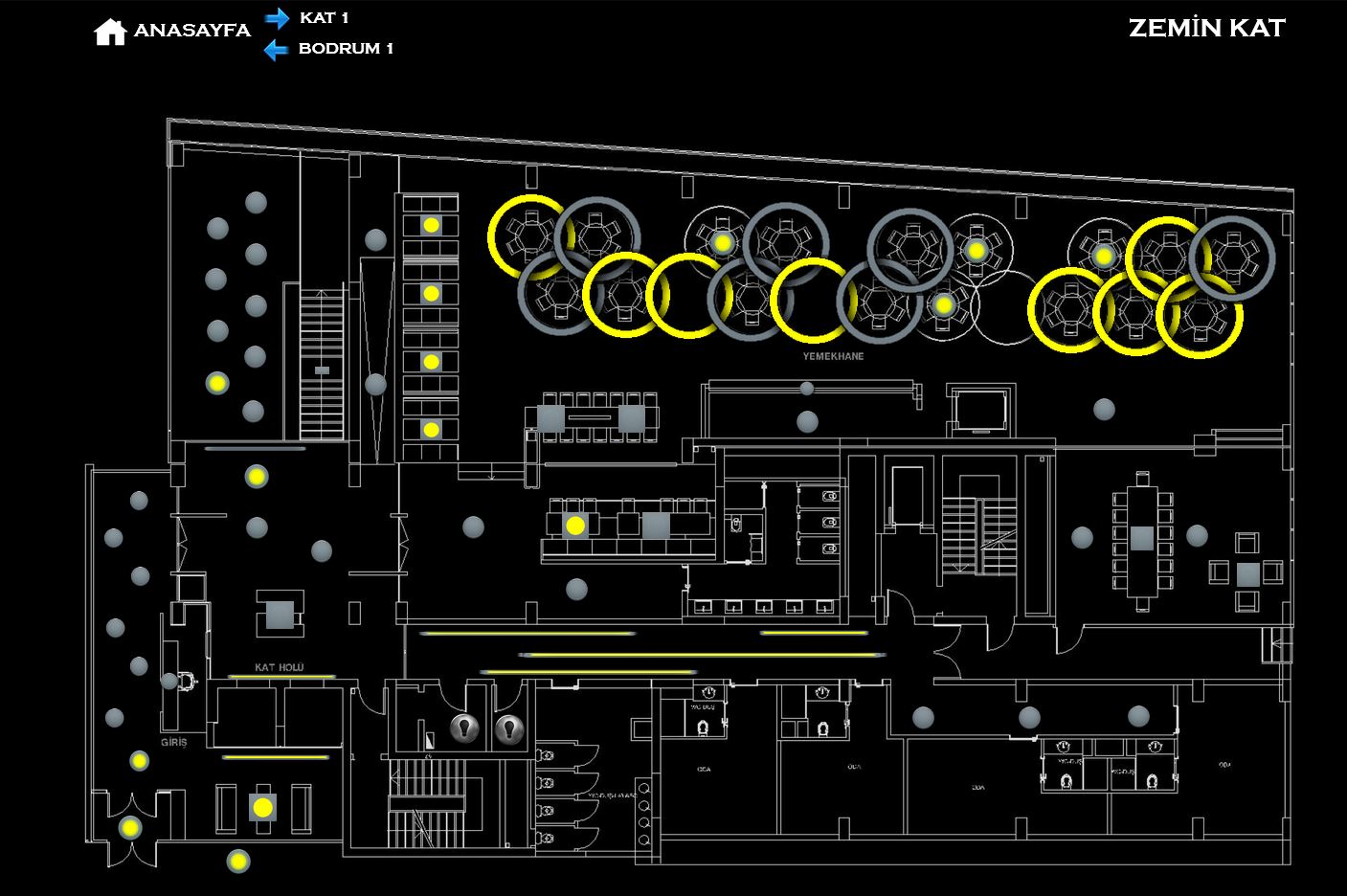Image resolution: width=1347 pixels, height=896 pixels.
Task: Toggle the rightmost yellow center-dot dining table lamp
Action: [x=1104, y=256]
